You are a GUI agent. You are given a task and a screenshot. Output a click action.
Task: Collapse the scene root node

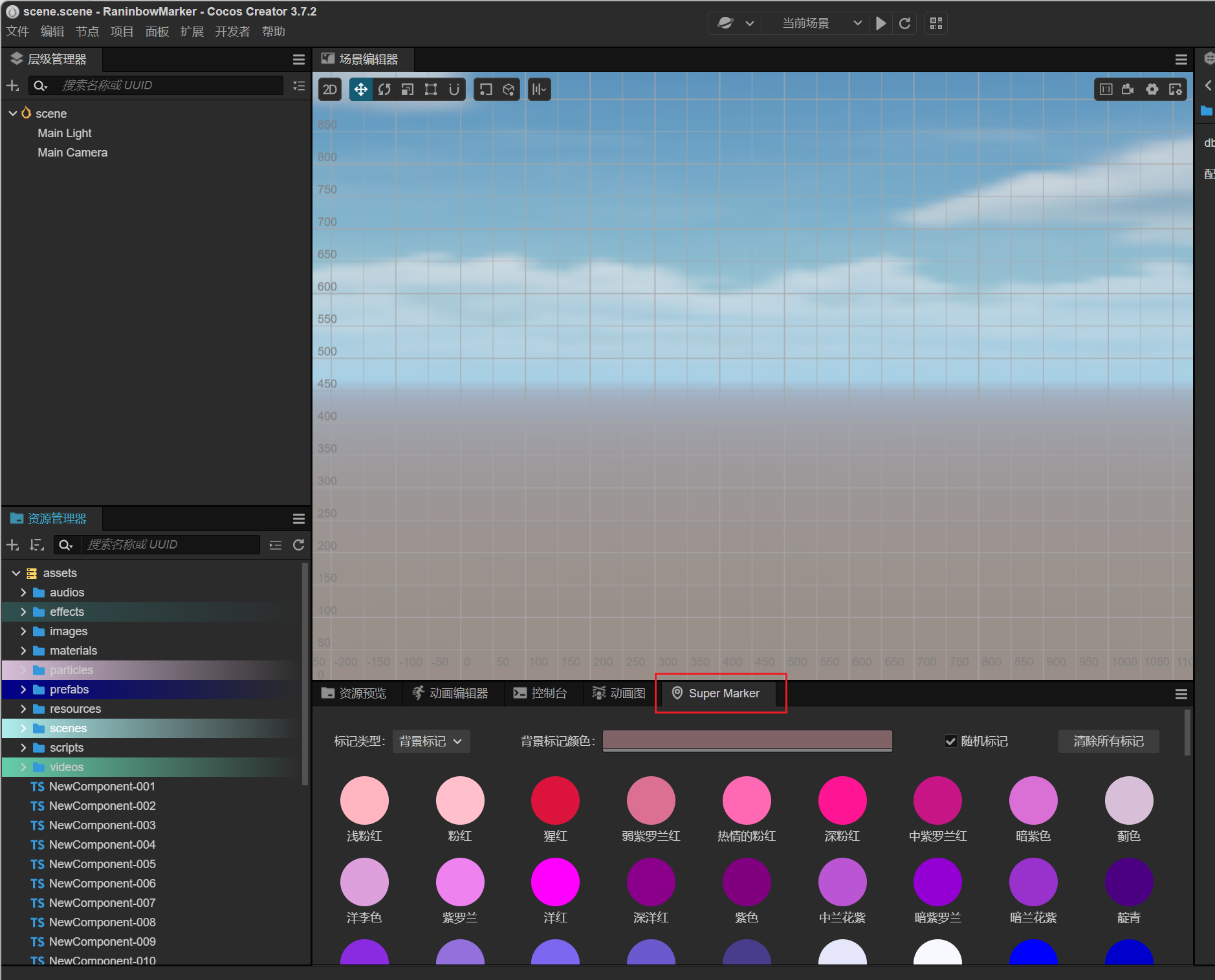pos(13,113)
